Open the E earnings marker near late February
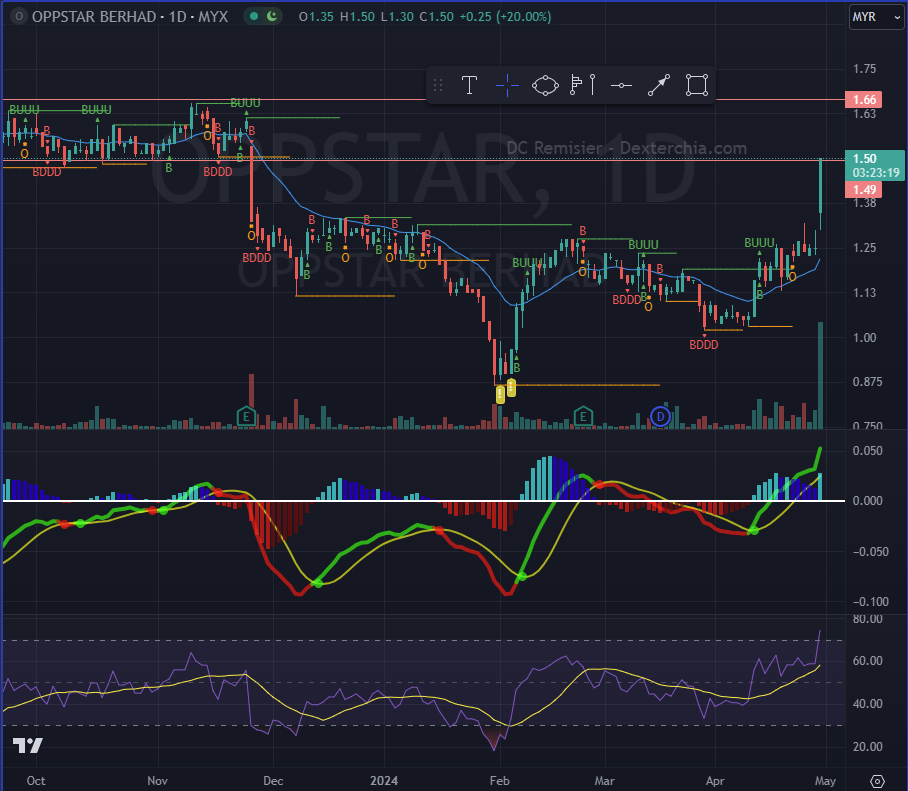This screenshot has height=791, width=908. [x=583, y=416]
